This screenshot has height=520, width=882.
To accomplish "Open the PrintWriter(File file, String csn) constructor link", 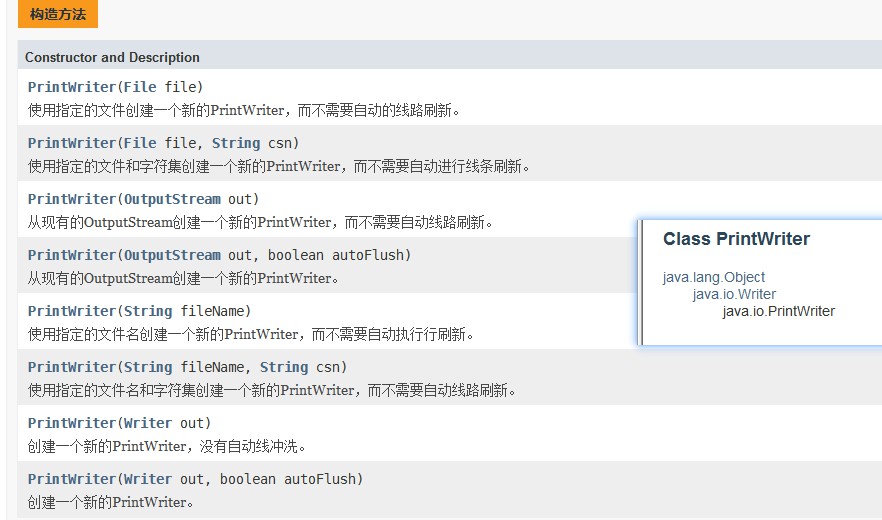I will (71, 143).
